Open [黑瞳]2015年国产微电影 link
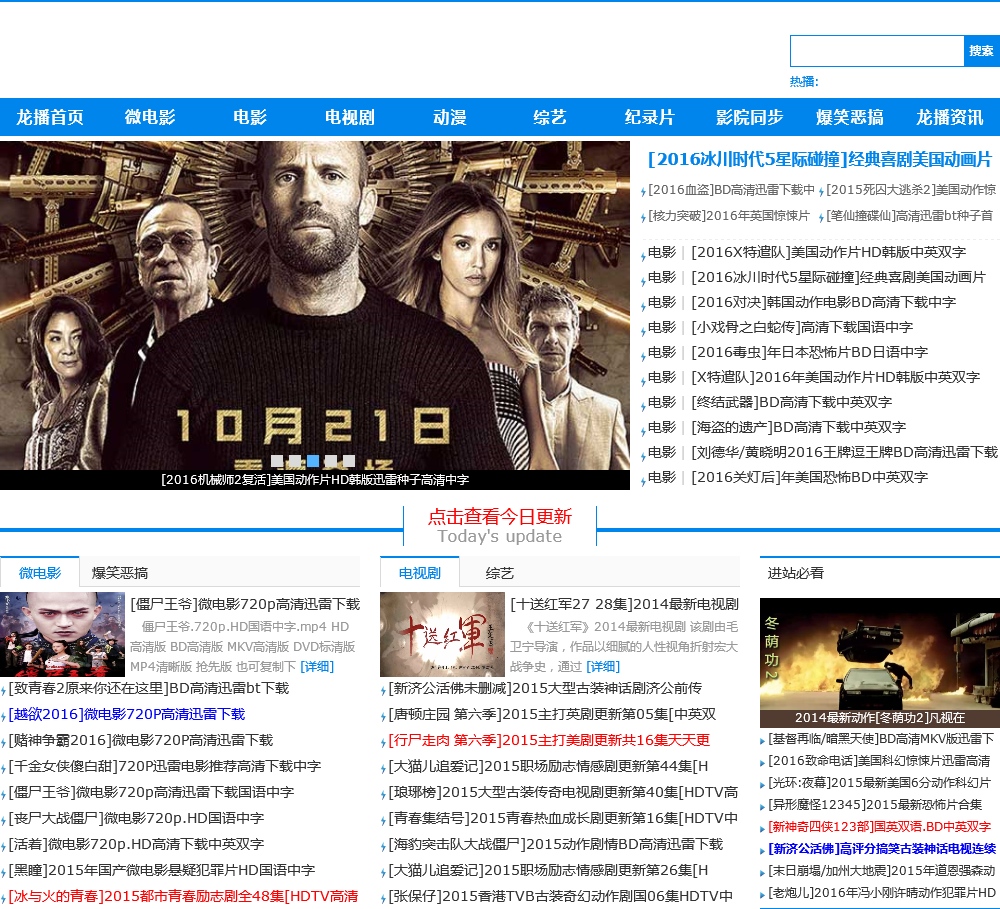The height and width of the screenshot is (909, 1000). [x=161, y=871]
